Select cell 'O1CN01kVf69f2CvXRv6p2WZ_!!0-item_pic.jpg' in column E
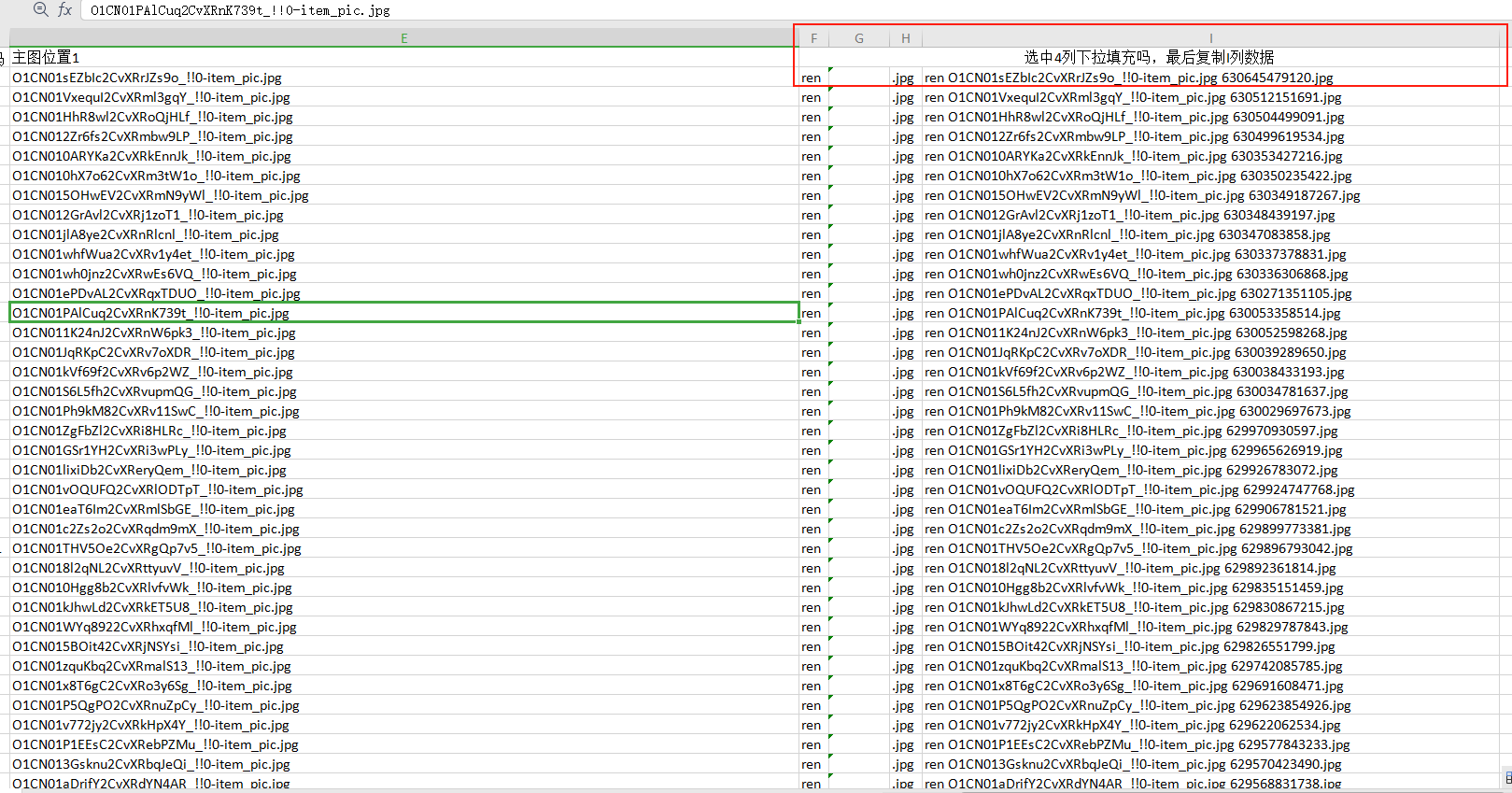1512x793 pixels. [x=403, y=372]
